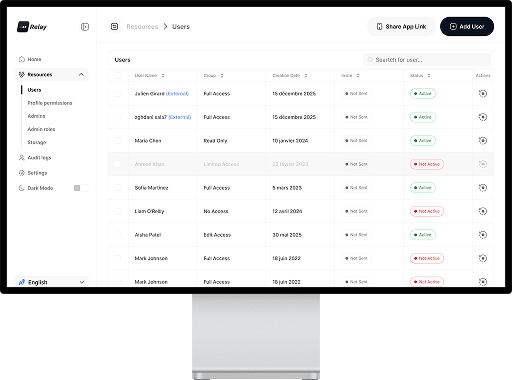
Task: Click the date 5 mars 2023
Action: point(287,188)
